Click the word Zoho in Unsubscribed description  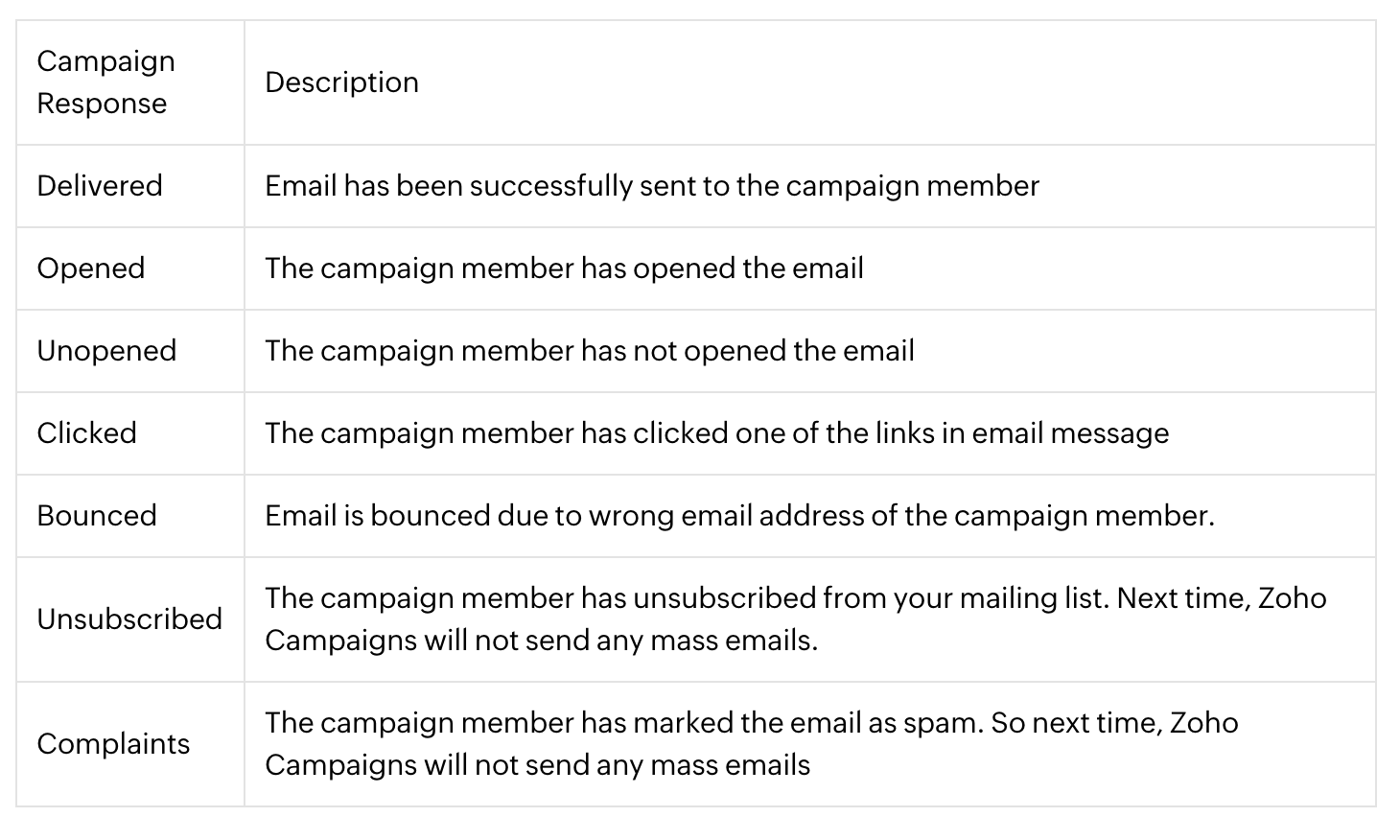pyautogui.click(x=1292, y=598)
